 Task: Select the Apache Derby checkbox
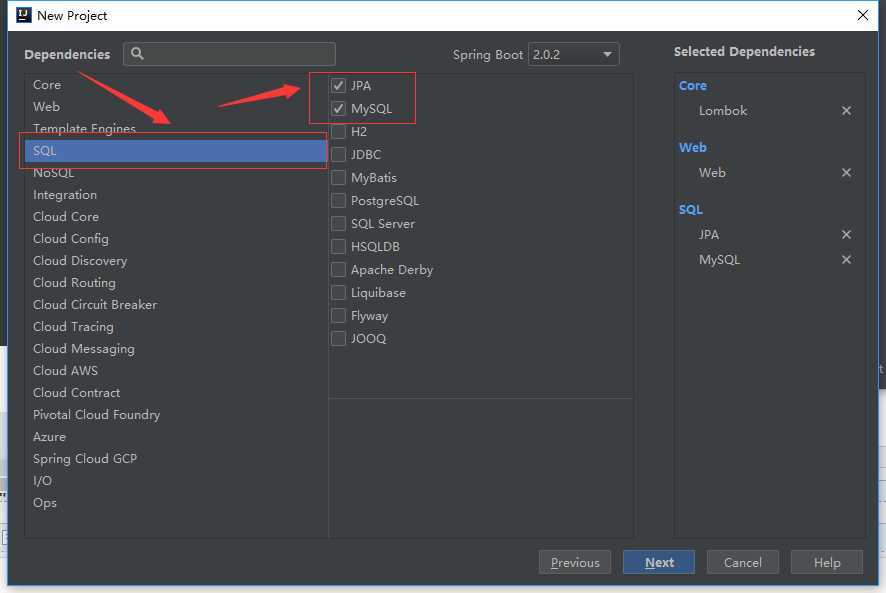(x=338, y=270)
